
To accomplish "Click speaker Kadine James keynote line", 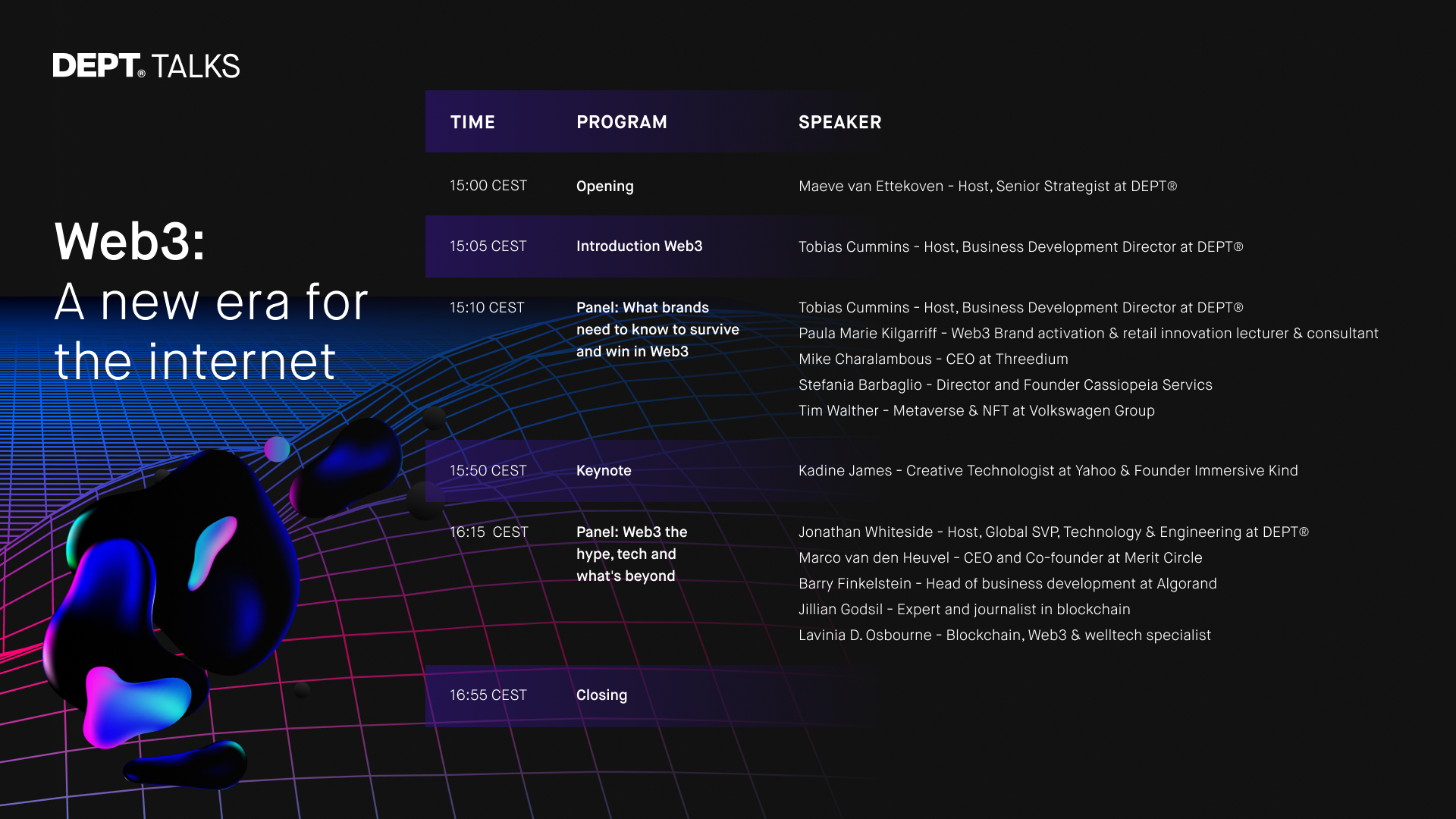I will coord(1047,471).
